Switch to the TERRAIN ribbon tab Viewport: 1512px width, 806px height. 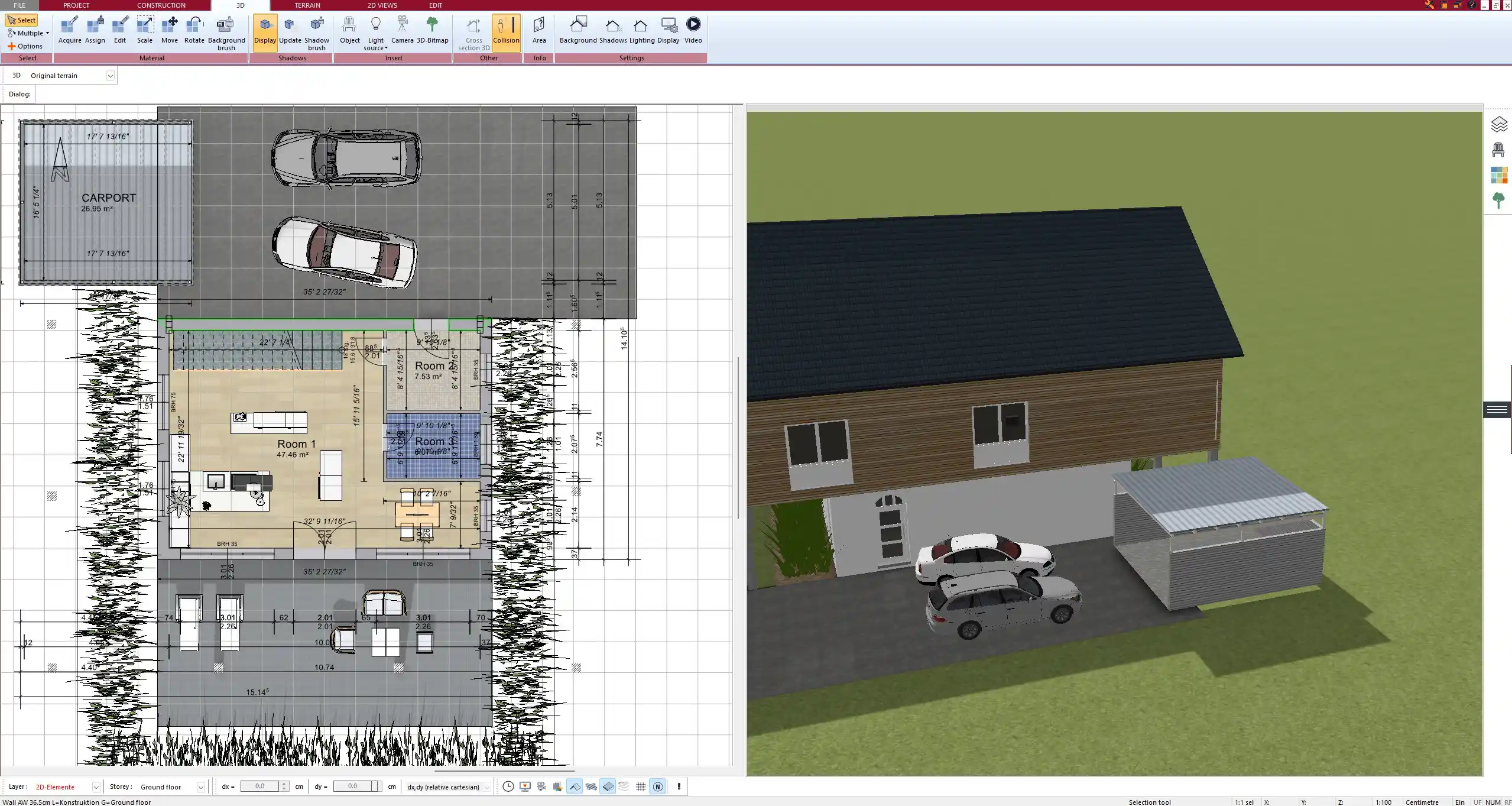pyautogui.click(x=306, y=5)
